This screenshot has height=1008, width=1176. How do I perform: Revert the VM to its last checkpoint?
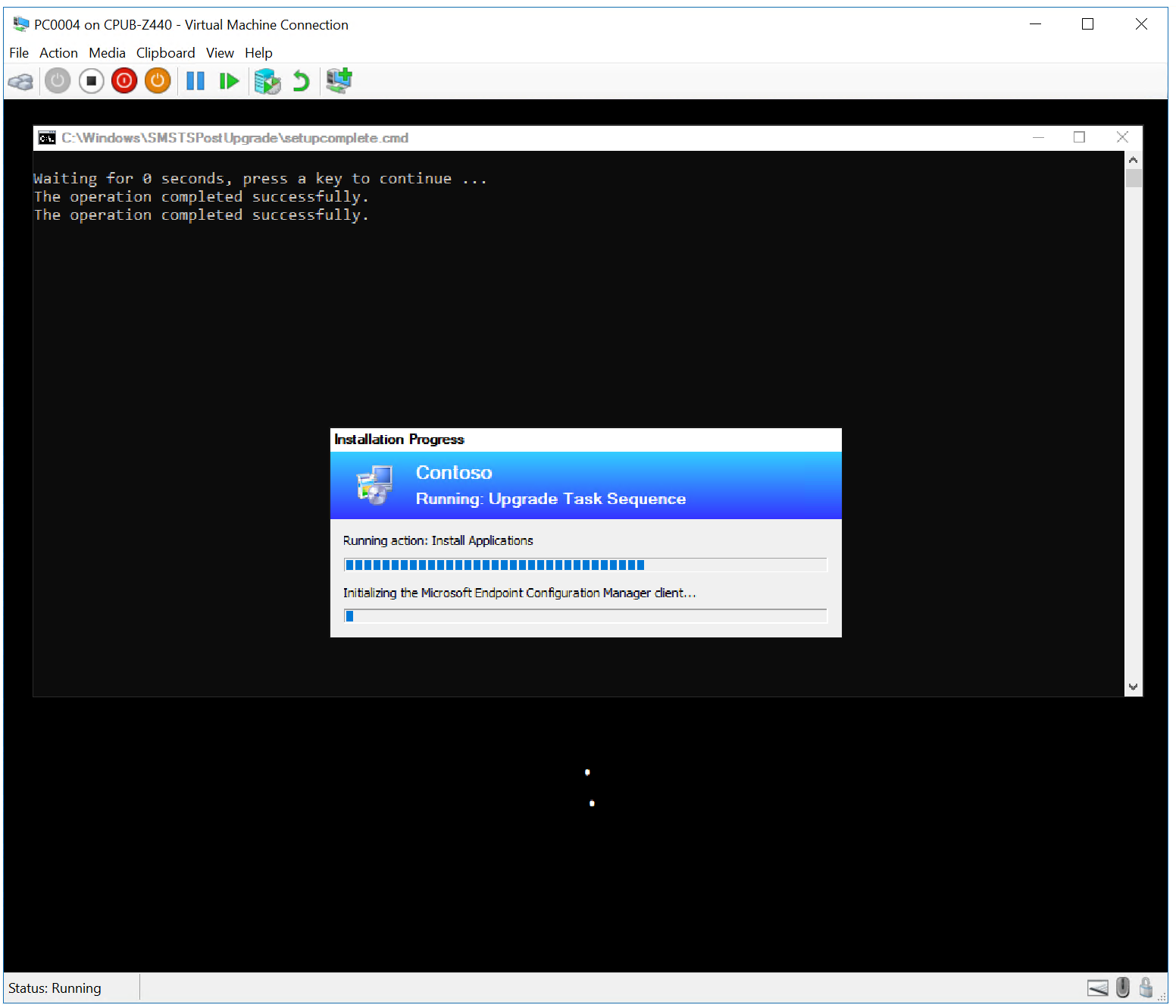(301, 80)
